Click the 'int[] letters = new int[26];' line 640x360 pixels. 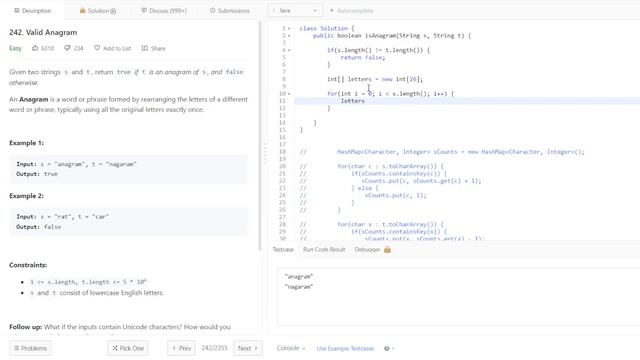(x=375, y=79)
